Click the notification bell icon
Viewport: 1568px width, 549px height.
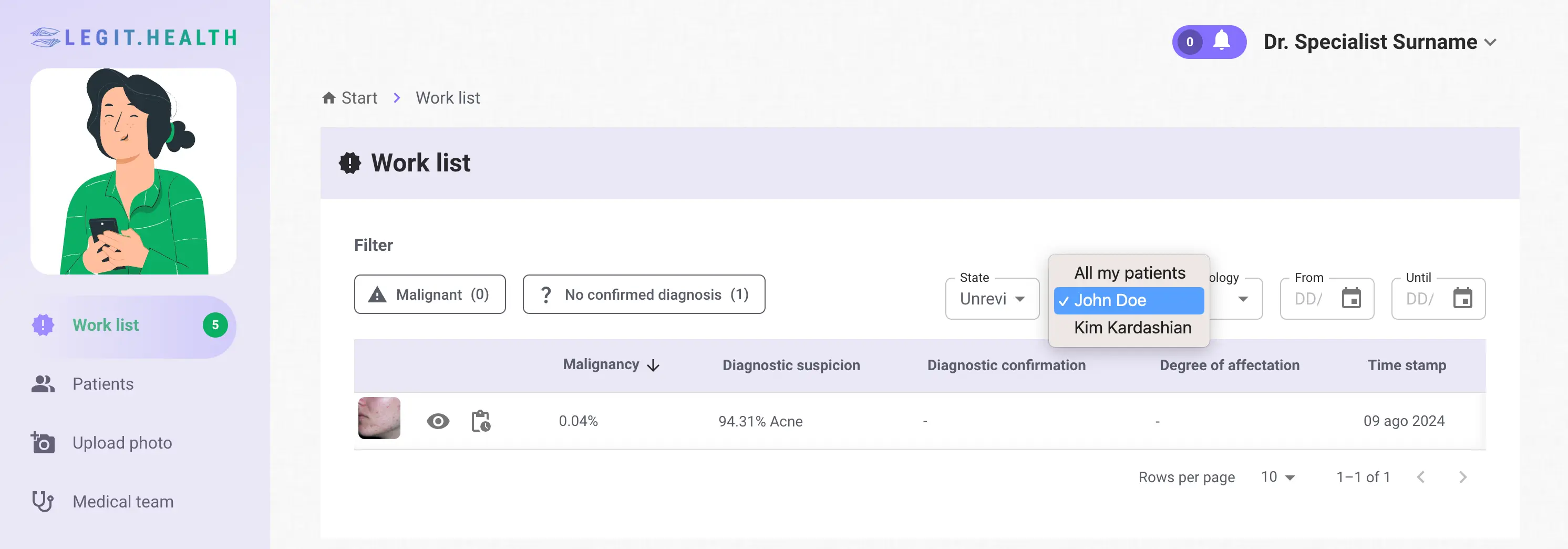[1221, 42]
